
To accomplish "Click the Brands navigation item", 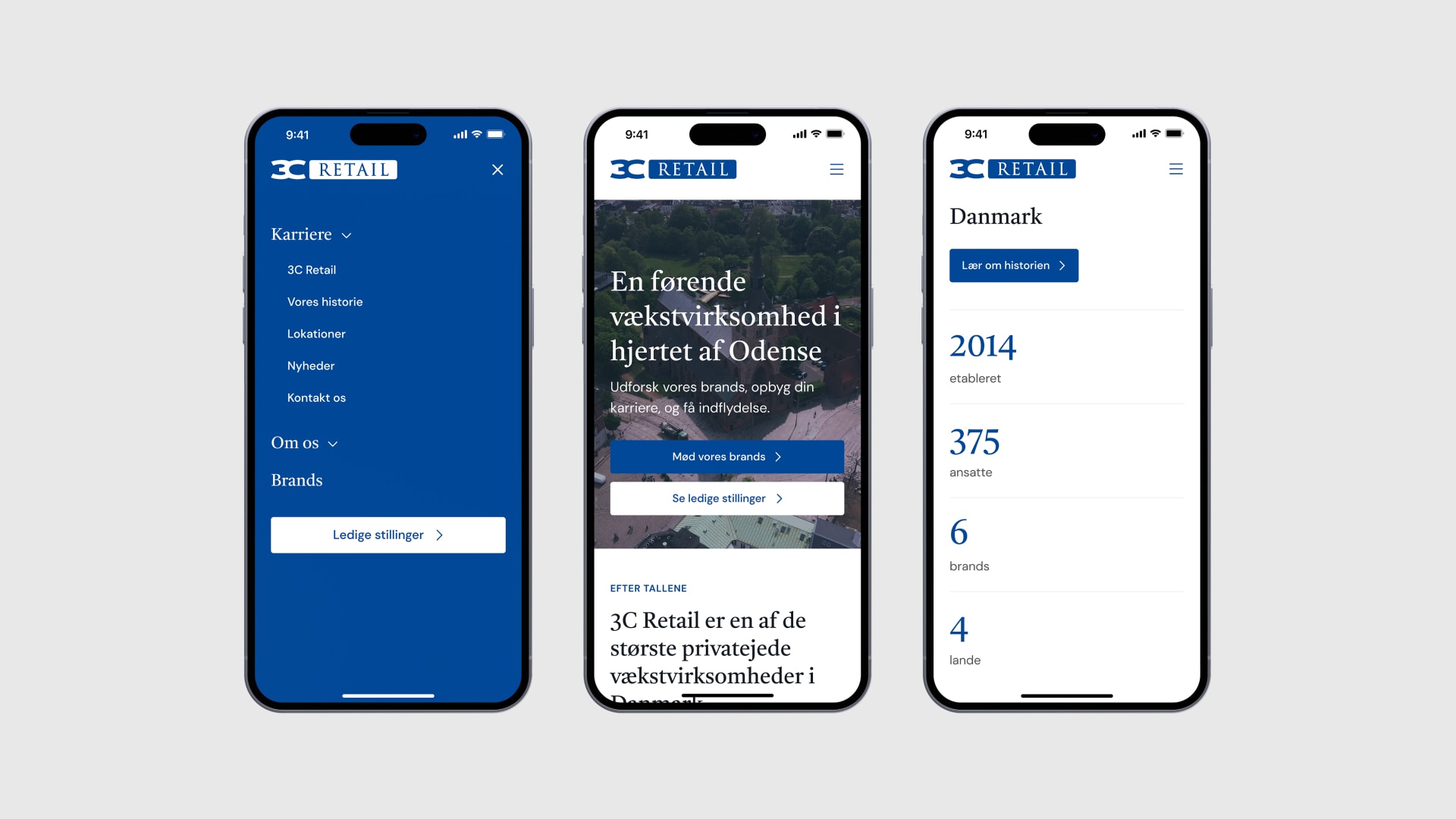I will tap(297, 479).
